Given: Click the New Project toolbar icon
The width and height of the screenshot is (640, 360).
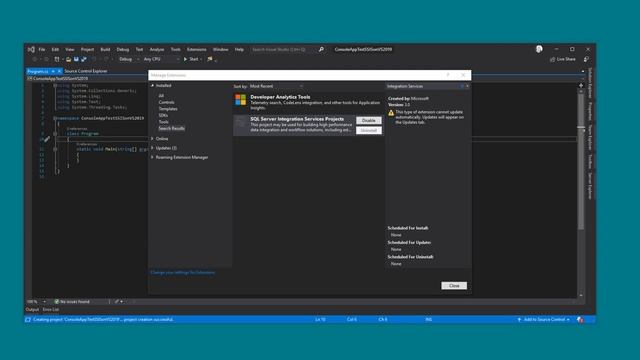Looking at the screenshot, I should [57, 59].
